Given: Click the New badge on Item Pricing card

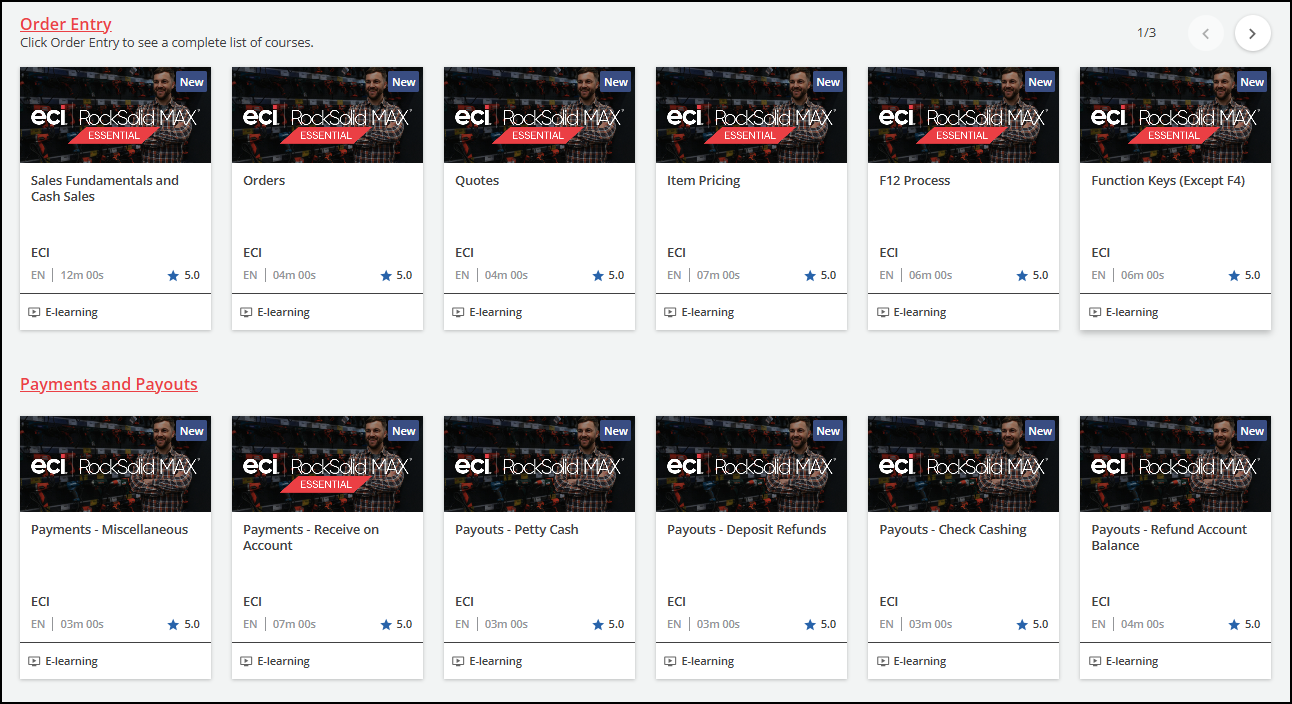Looking at the screenshot, I should point(828,82).
